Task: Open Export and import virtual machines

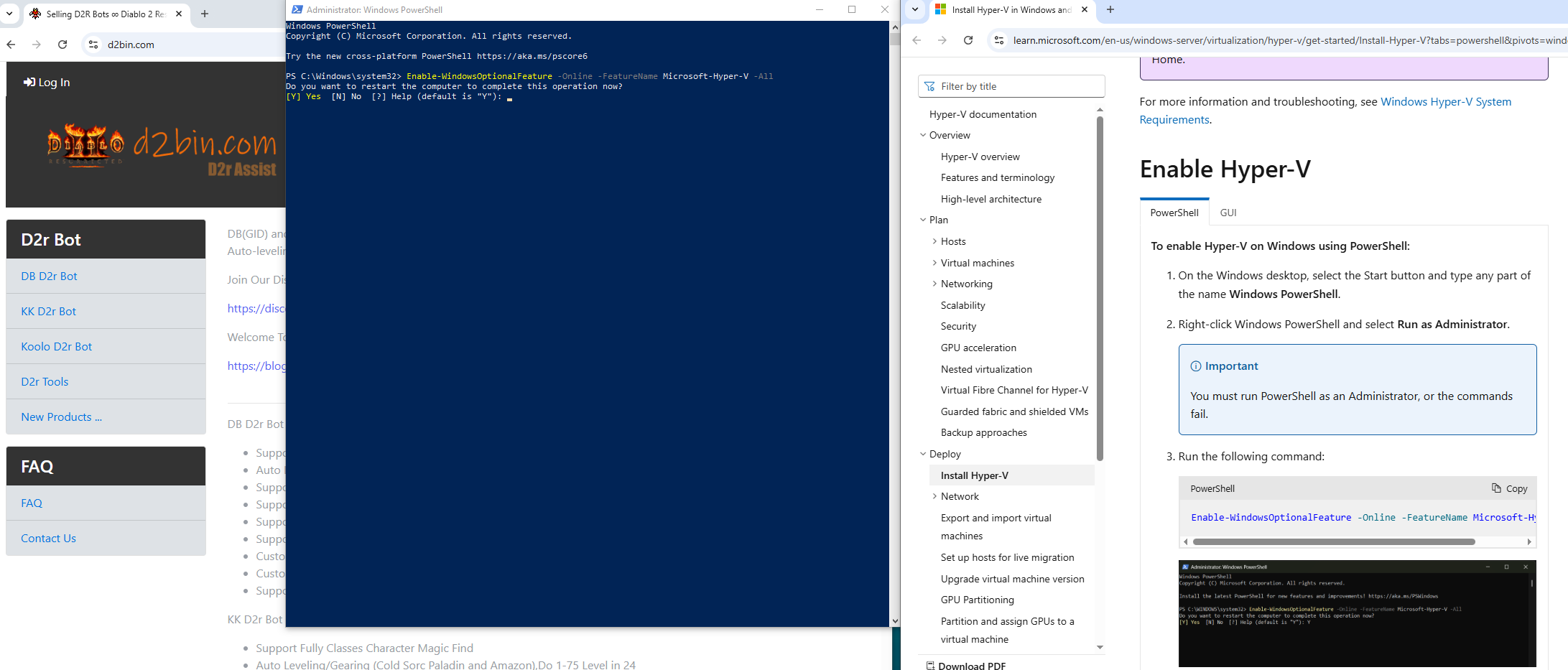Action: [996, 527]
